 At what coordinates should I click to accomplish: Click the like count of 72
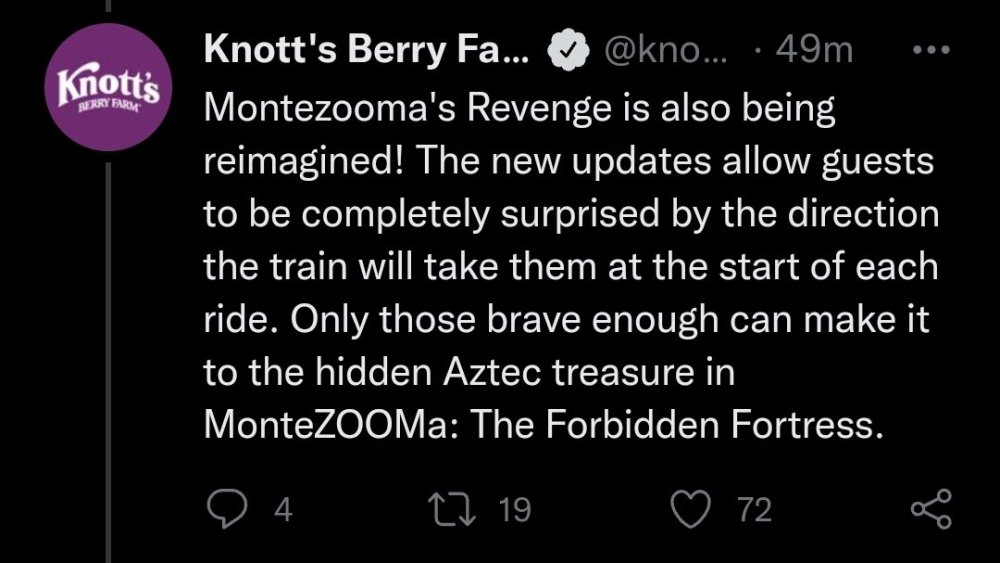[x=754, y=512]
